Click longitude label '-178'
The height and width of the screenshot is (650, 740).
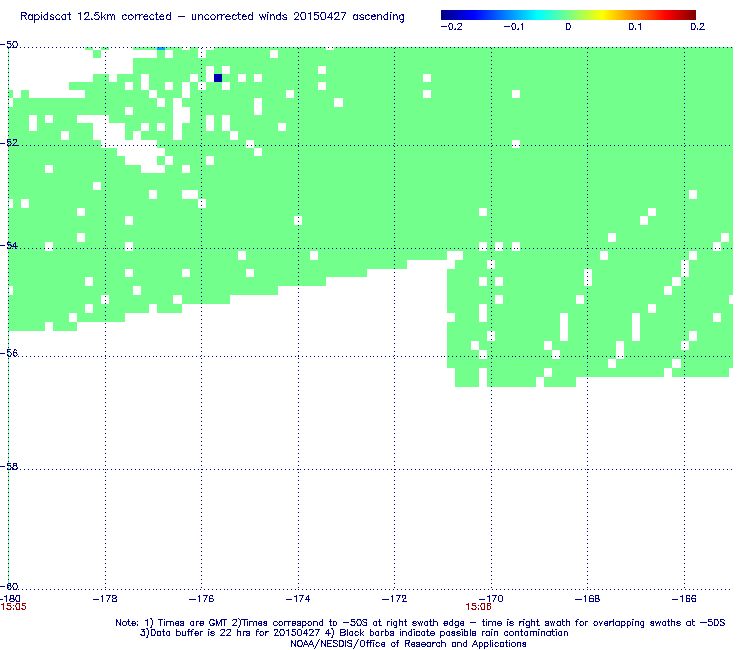click(105, 599)
